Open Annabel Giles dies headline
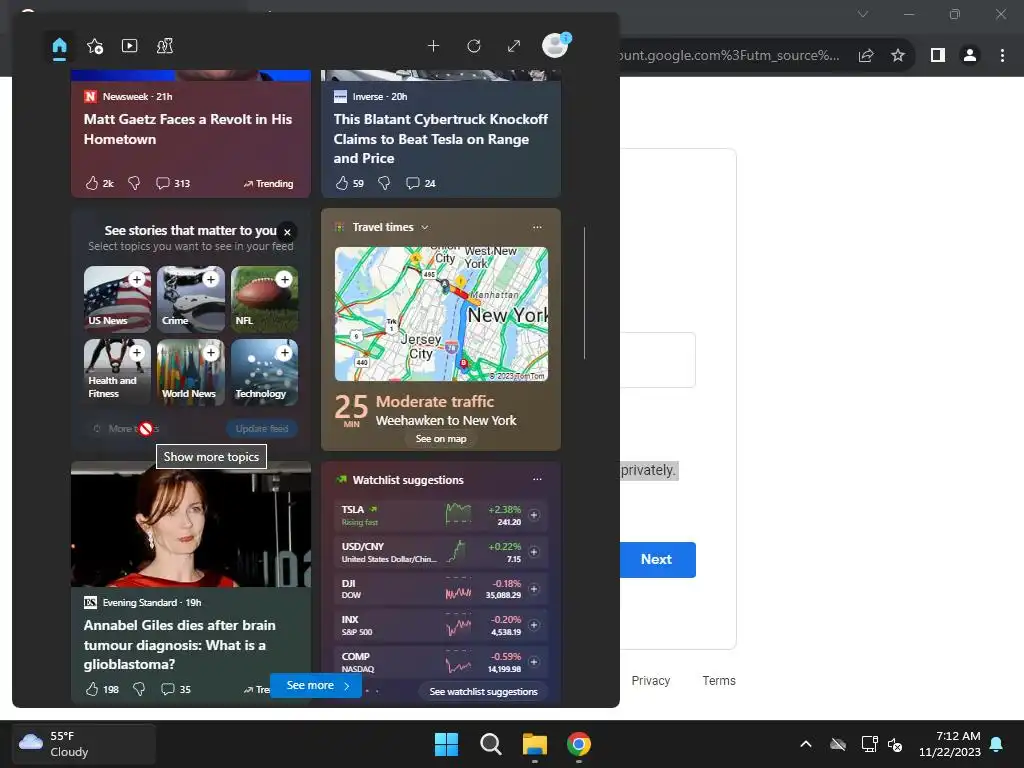The height and width of the screenshot is (768, 1024). tap(180, 645)
